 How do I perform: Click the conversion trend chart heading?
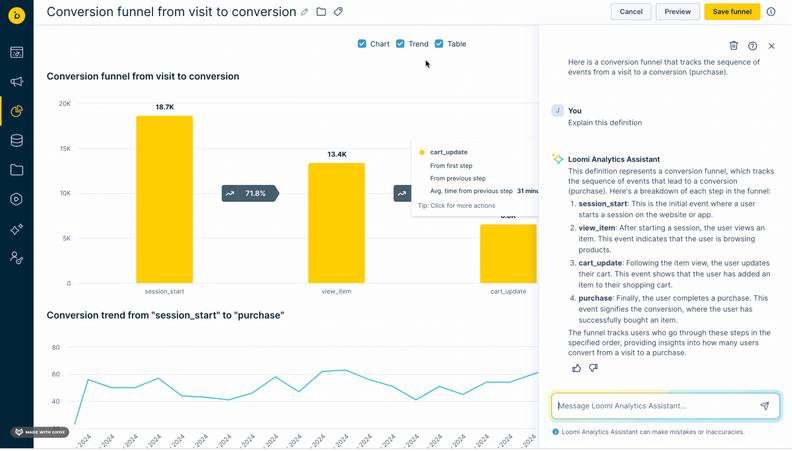tap(165, 315)
